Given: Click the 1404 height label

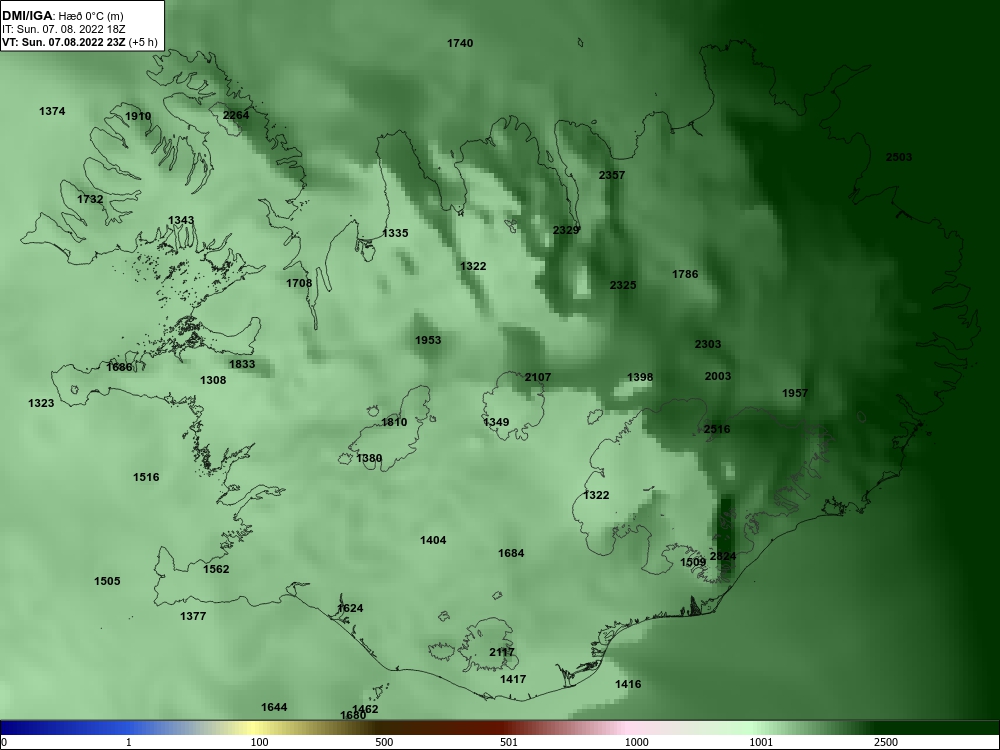Looking at the screenshot, I should tap(433, 540).
